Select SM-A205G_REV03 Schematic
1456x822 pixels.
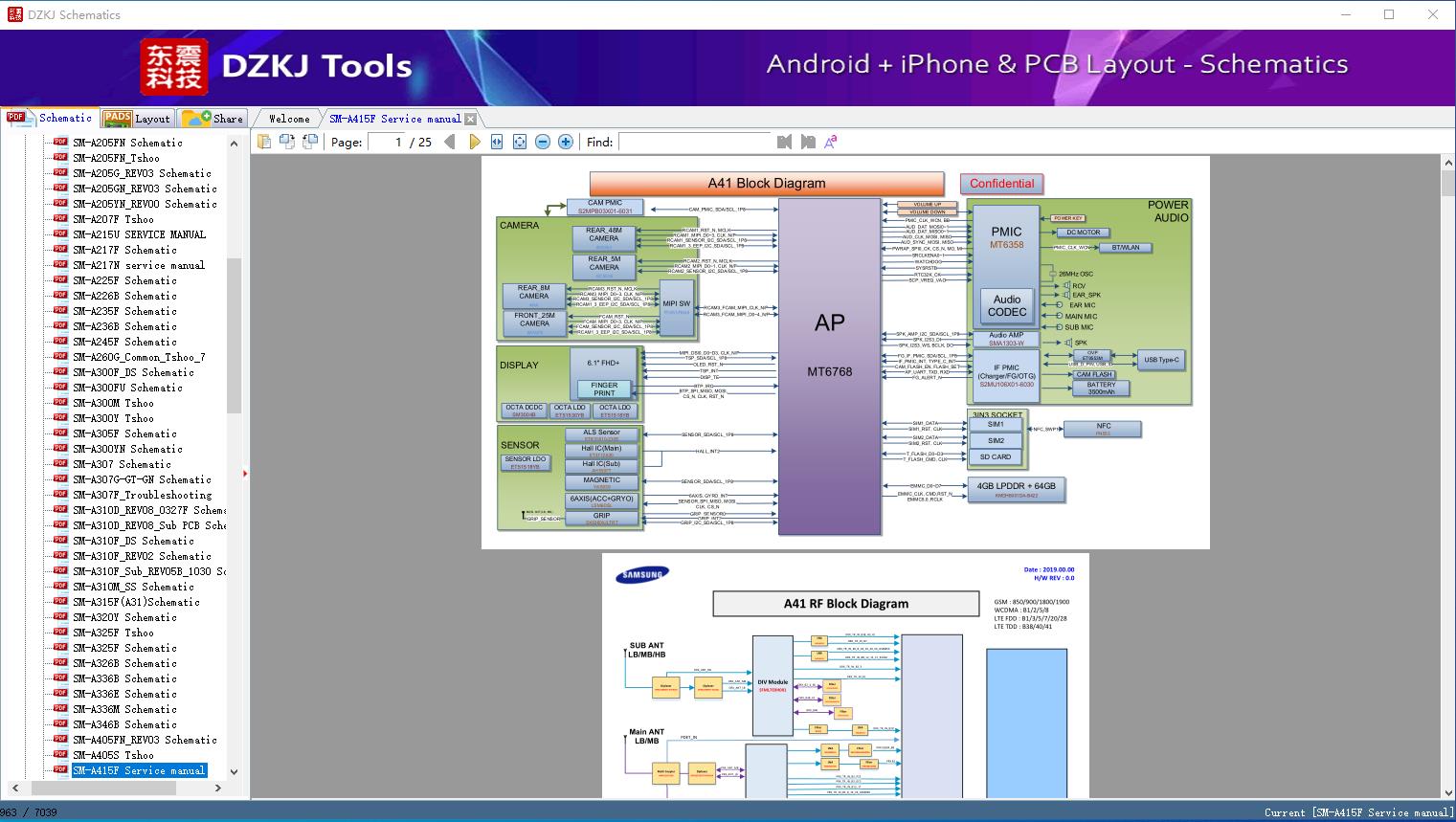pyautogui.click(x=142, y=173)
